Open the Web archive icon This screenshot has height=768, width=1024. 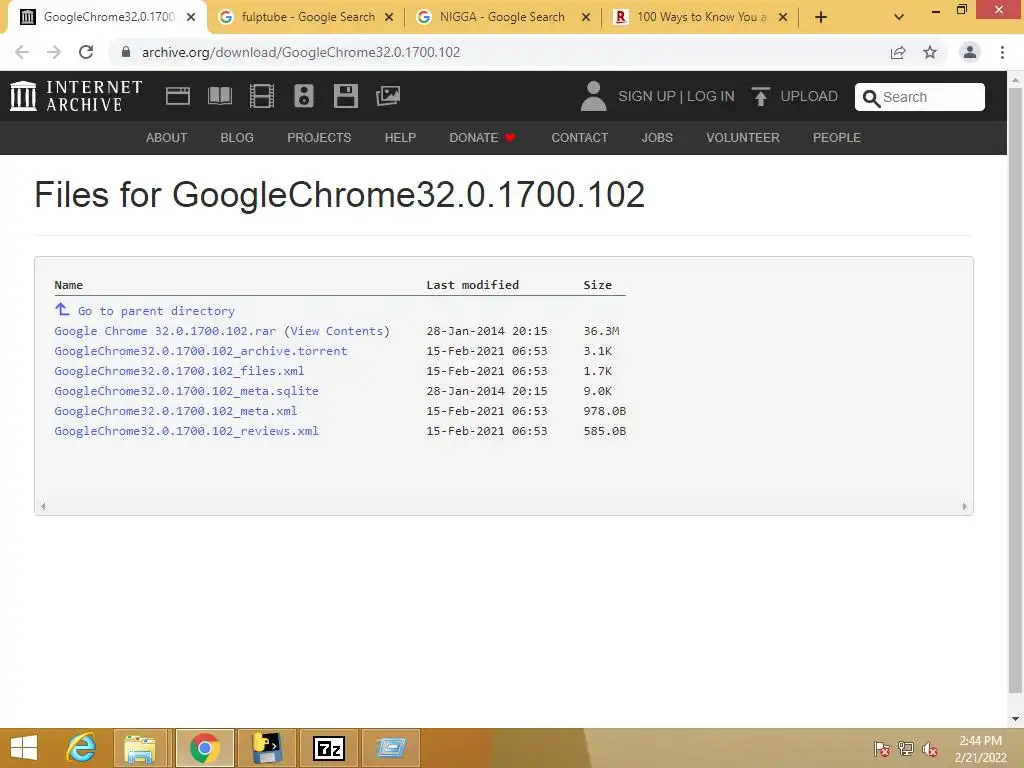click(x=178, y=96)
